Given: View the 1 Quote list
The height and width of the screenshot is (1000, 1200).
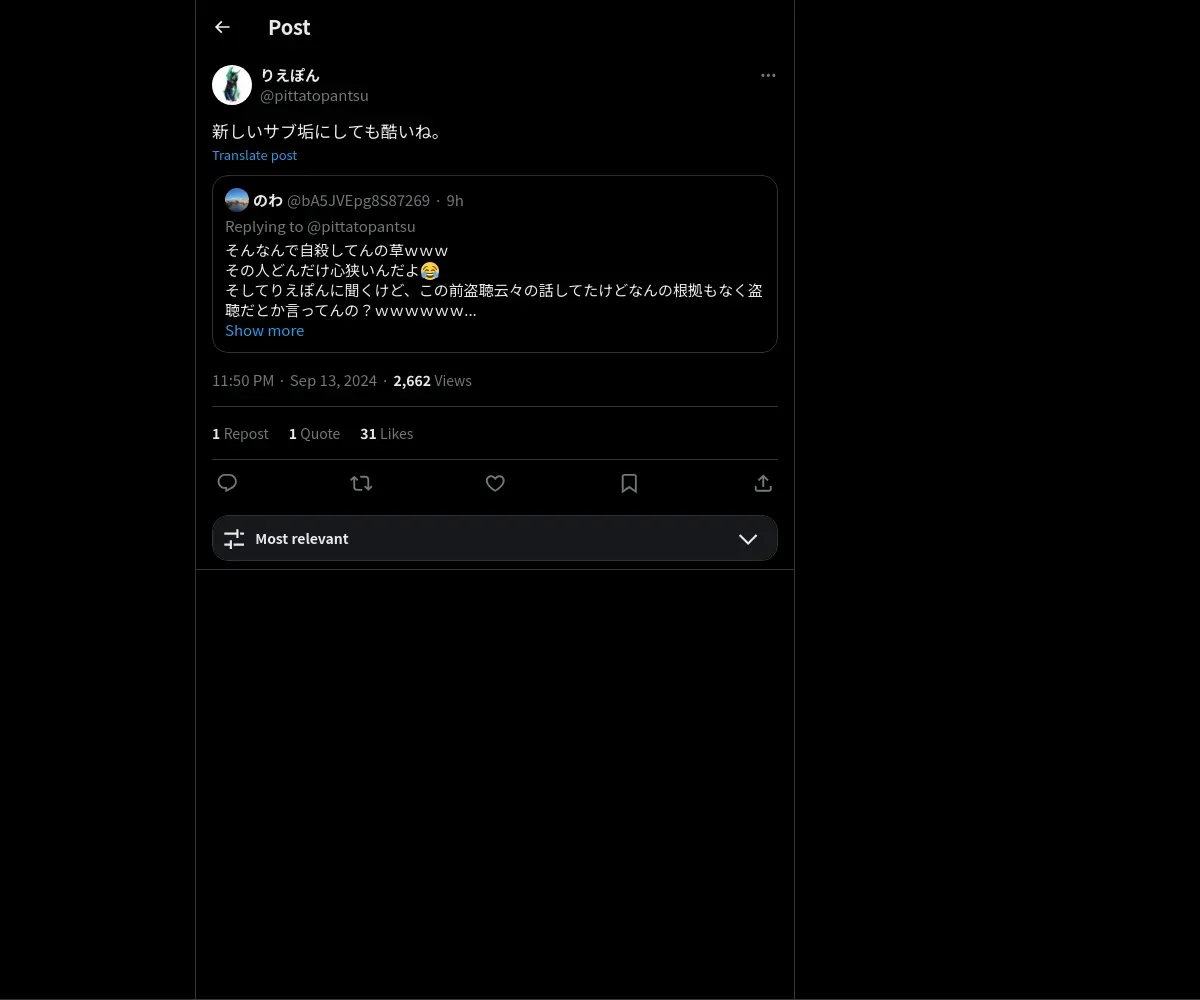Looking at the screenshot, I should [x=314, y=433].
